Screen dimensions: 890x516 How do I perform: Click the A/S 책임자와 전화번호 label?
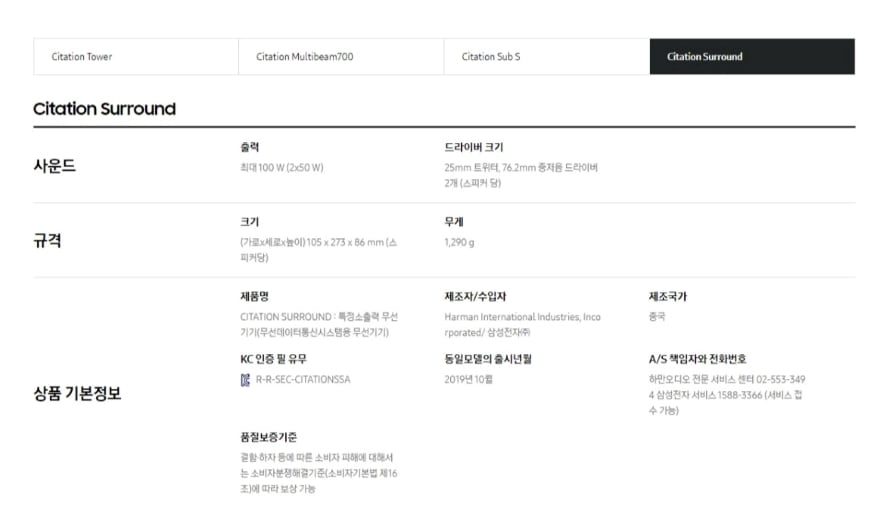point(697,359)
